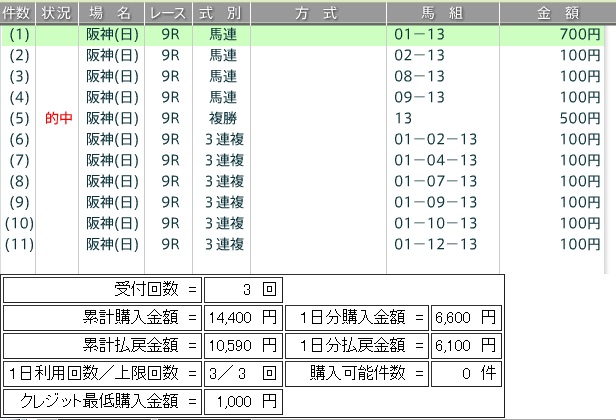Click the 3／3 回 usage count value

(243, 374)
